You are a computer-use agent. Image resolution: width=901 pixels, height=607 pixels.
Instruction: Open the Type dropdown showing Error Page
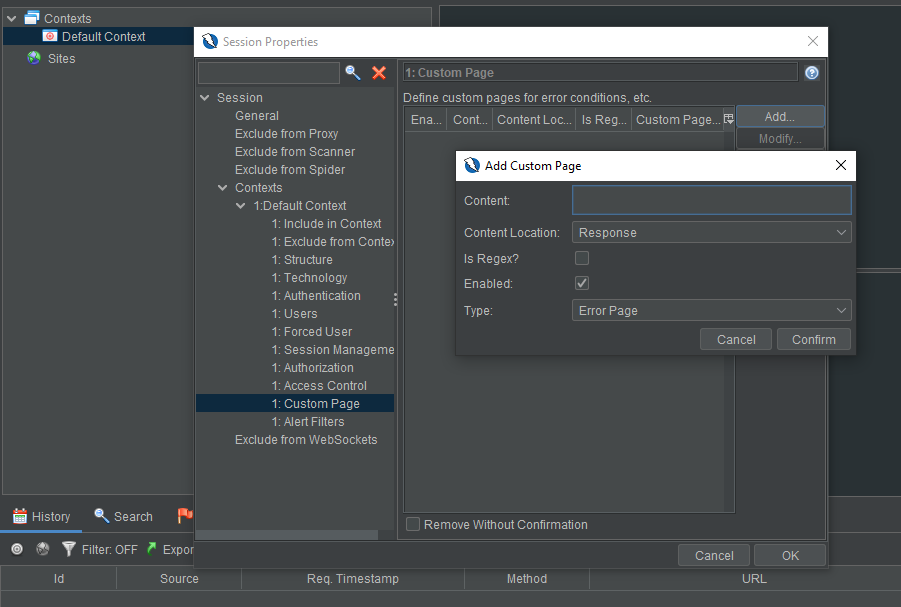pyautogui.click(x=711, y=310)
